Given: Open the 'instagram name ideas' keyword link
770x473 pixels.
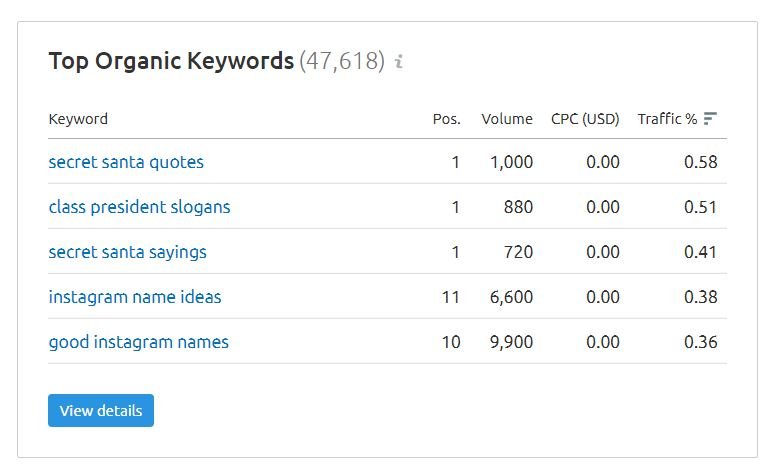Looking at the screenshot, I should coord(135,297).
